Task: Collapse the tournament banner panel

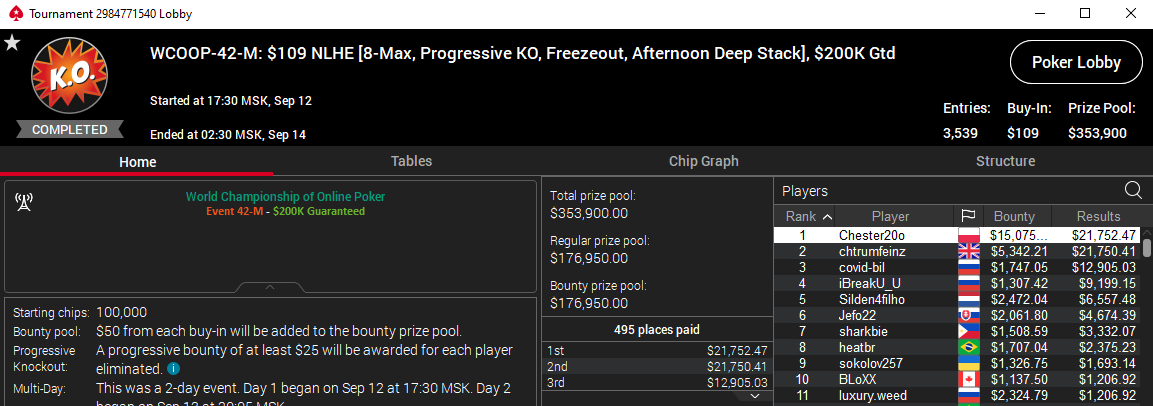Action: [269, 288]
